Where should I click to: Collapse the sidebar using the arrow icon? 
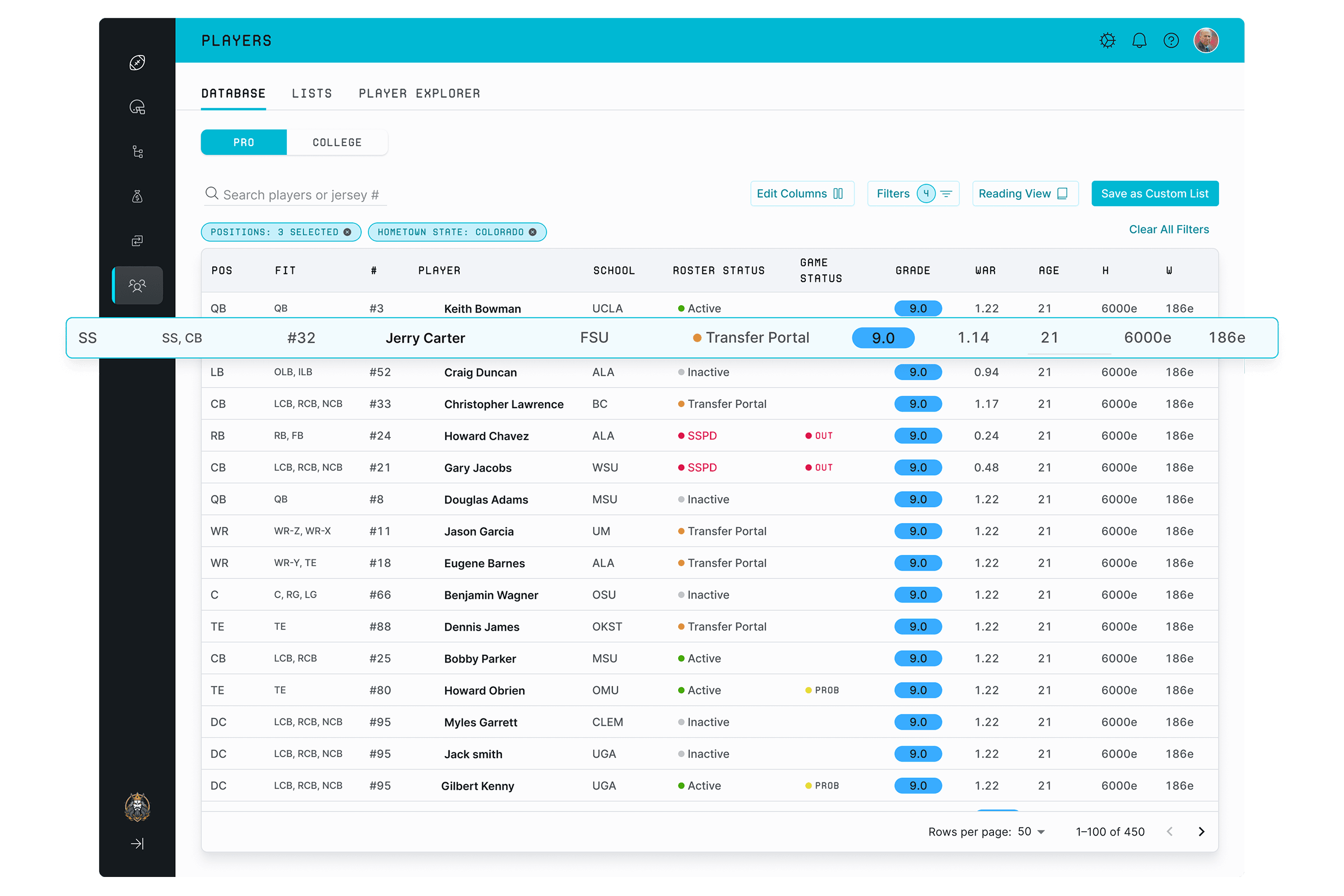pos(137,843)
